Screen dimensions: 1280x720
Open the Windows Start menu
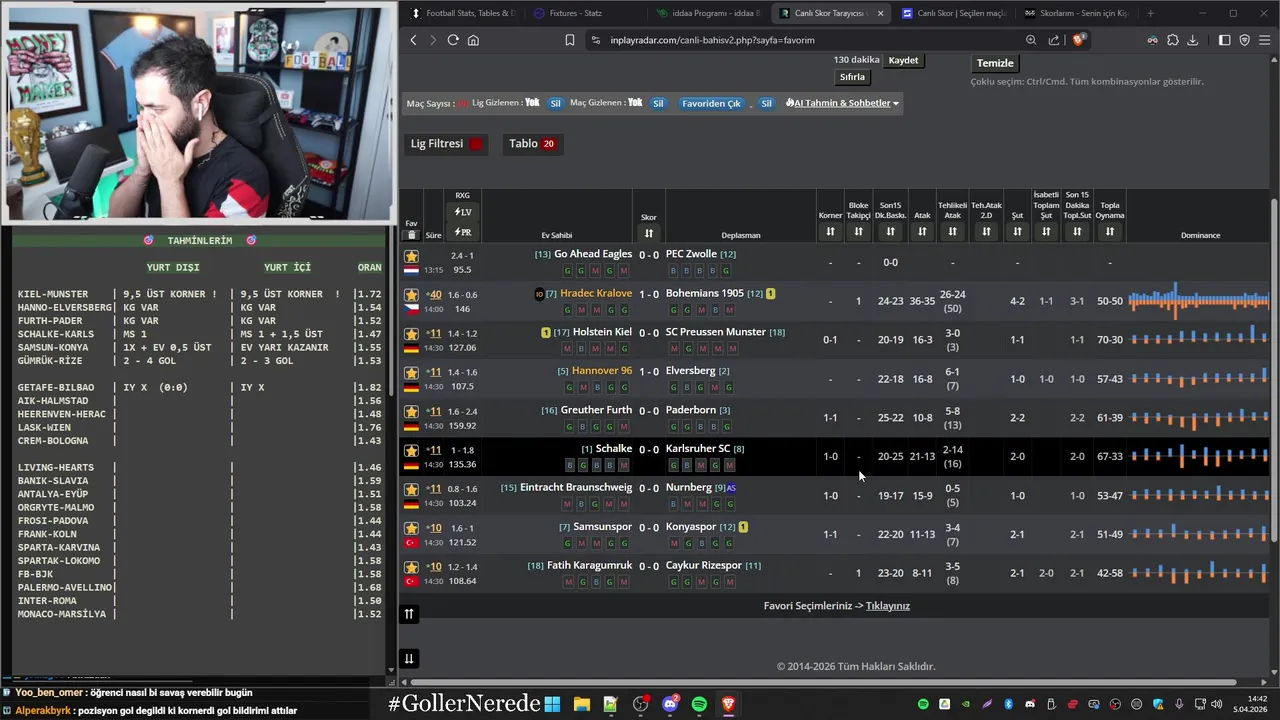click(x=552, y=704)
